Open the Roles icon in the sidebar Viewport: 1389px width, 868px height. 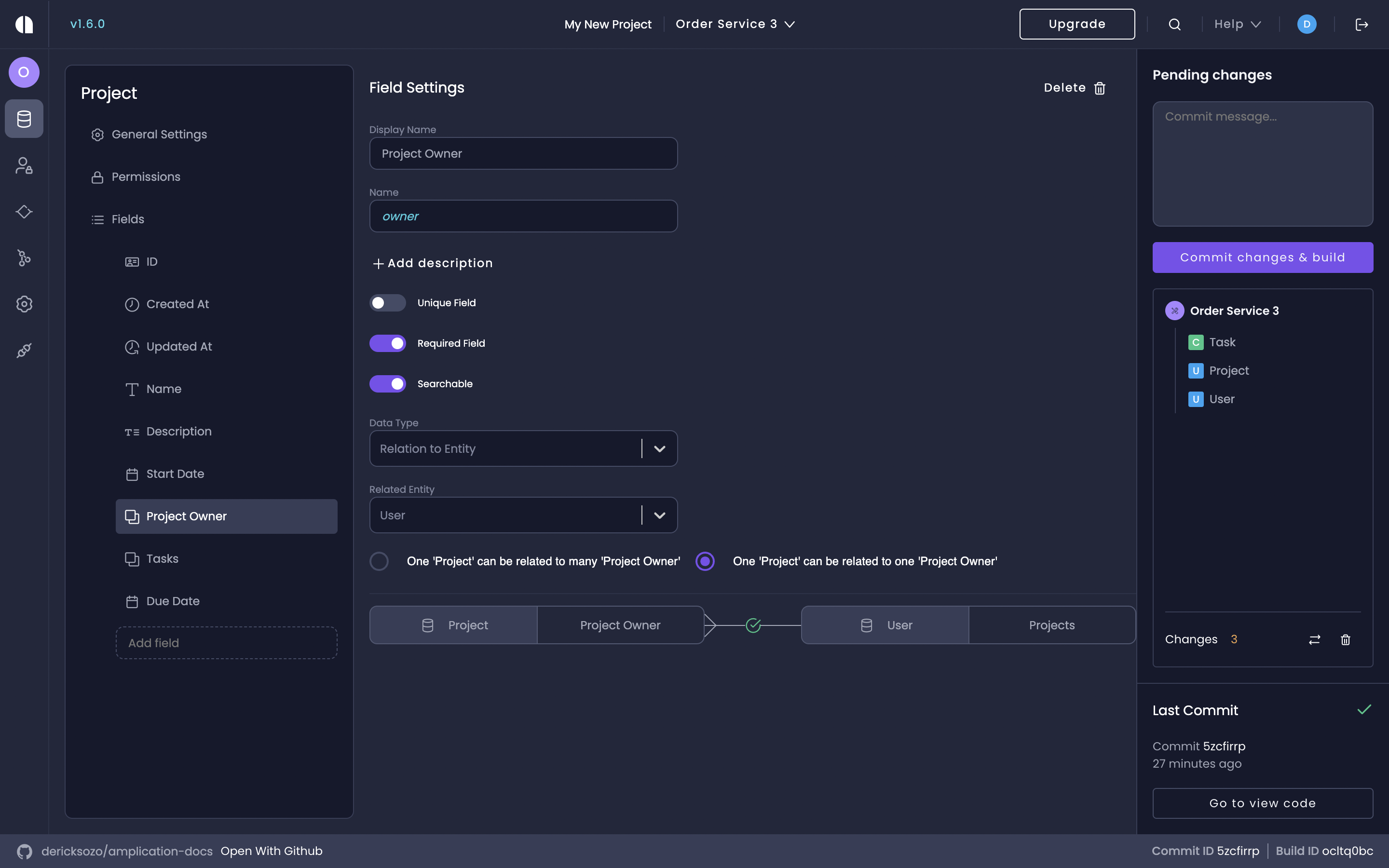(x=24, y=165)
